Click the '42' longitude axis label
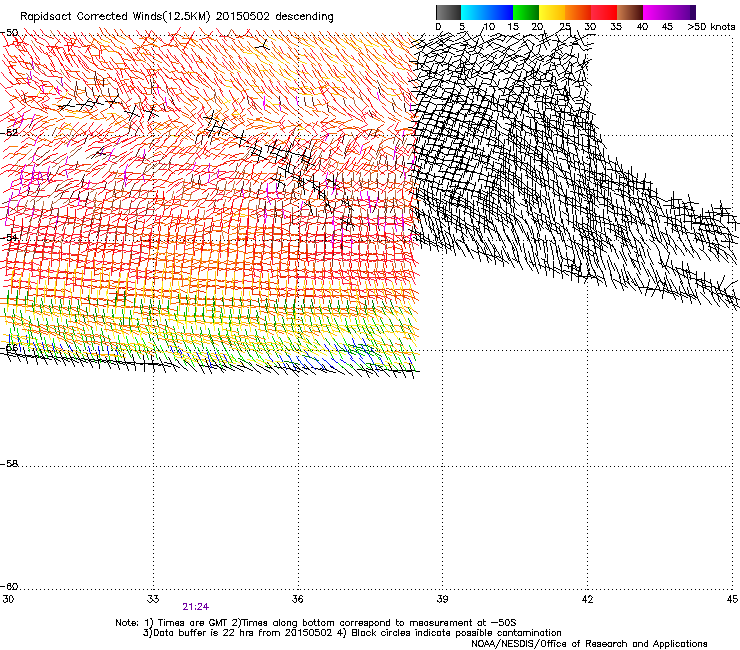The image size is (740, 650). coord(587,599)
